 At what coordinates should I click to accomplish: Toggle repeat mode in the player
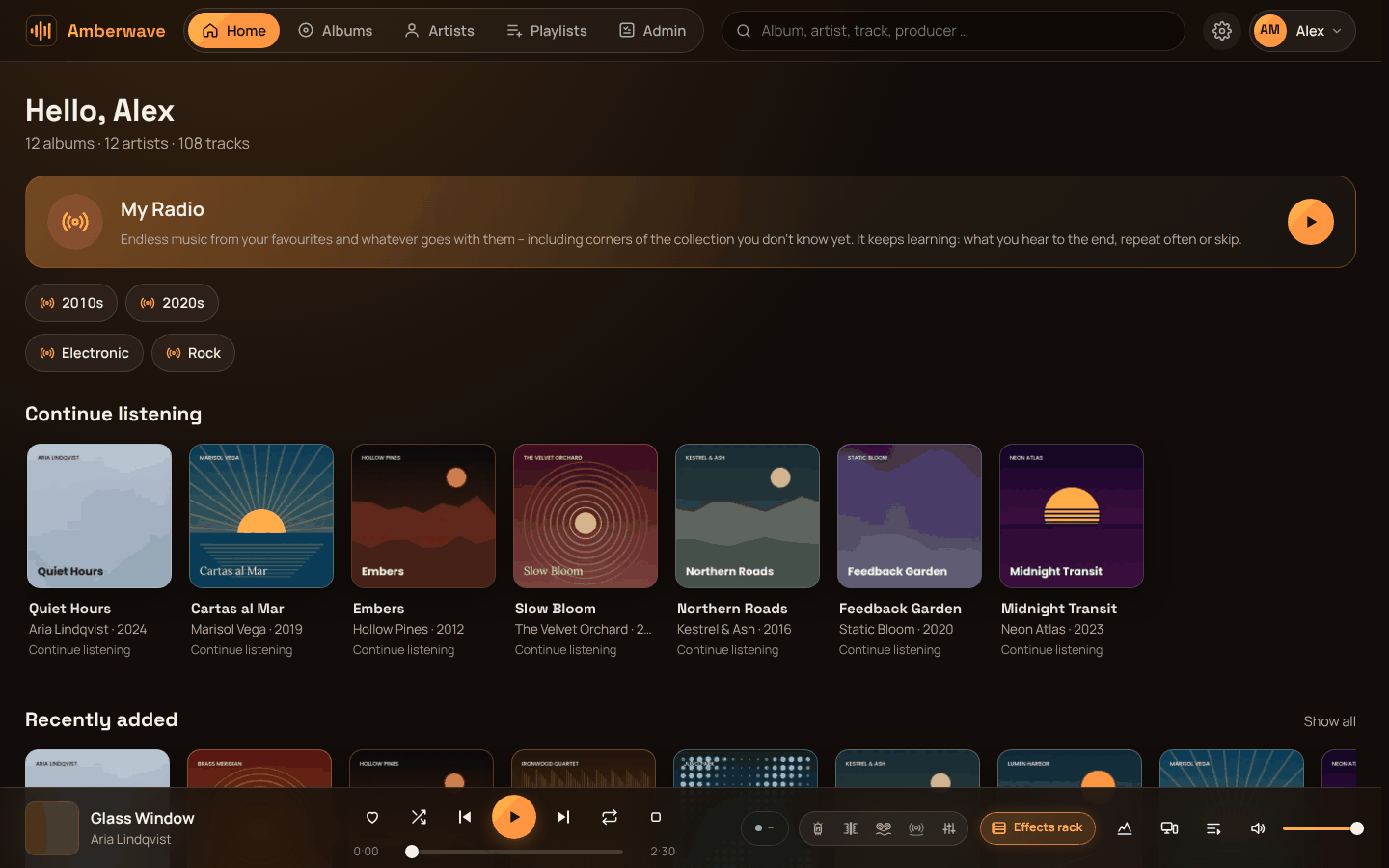point(610,817)
